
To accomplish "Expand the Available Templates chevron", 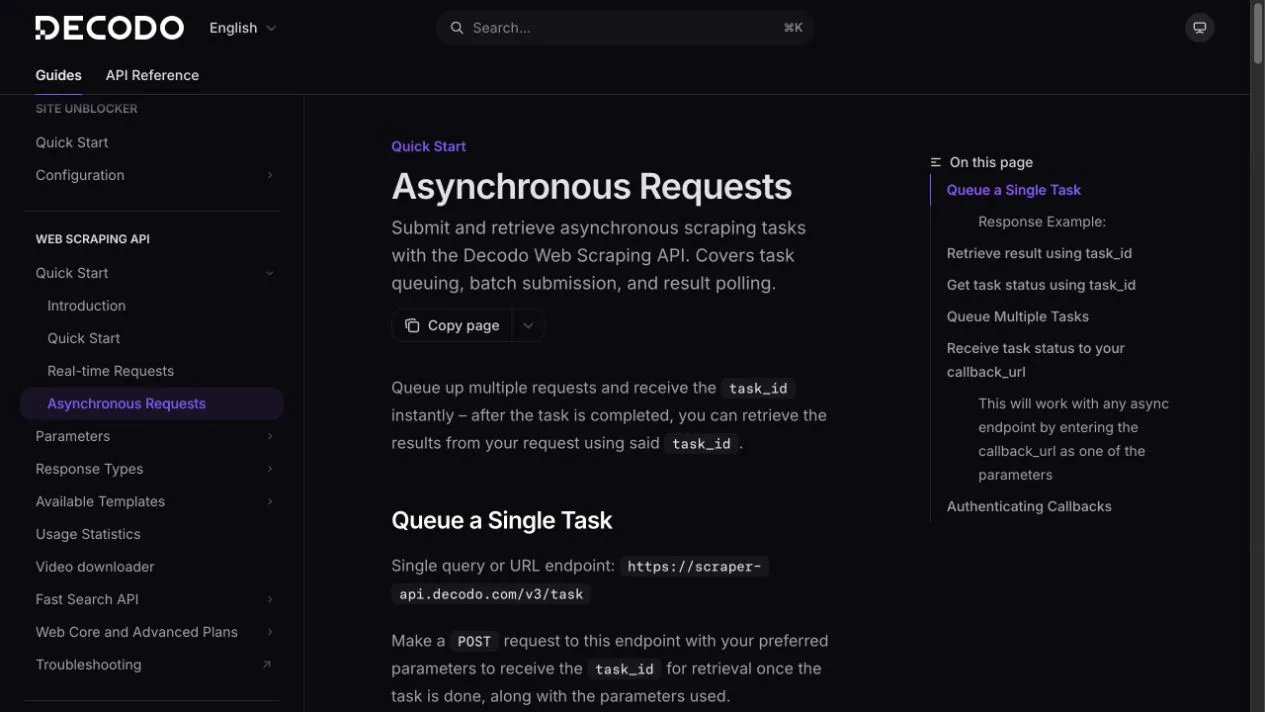I will point(270,502).
